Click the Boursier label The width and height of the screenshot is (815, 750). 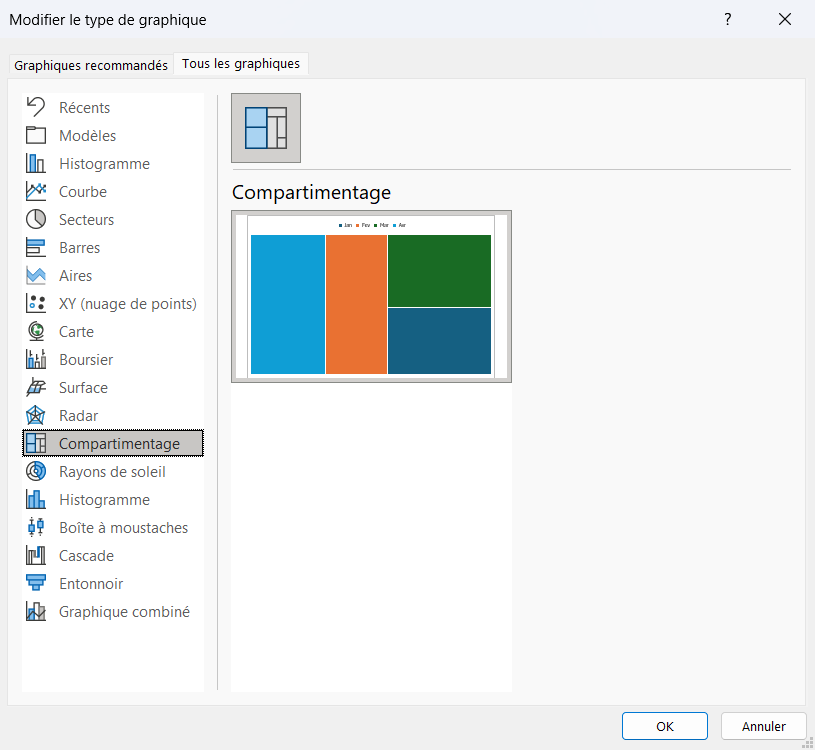coord(86,360)
